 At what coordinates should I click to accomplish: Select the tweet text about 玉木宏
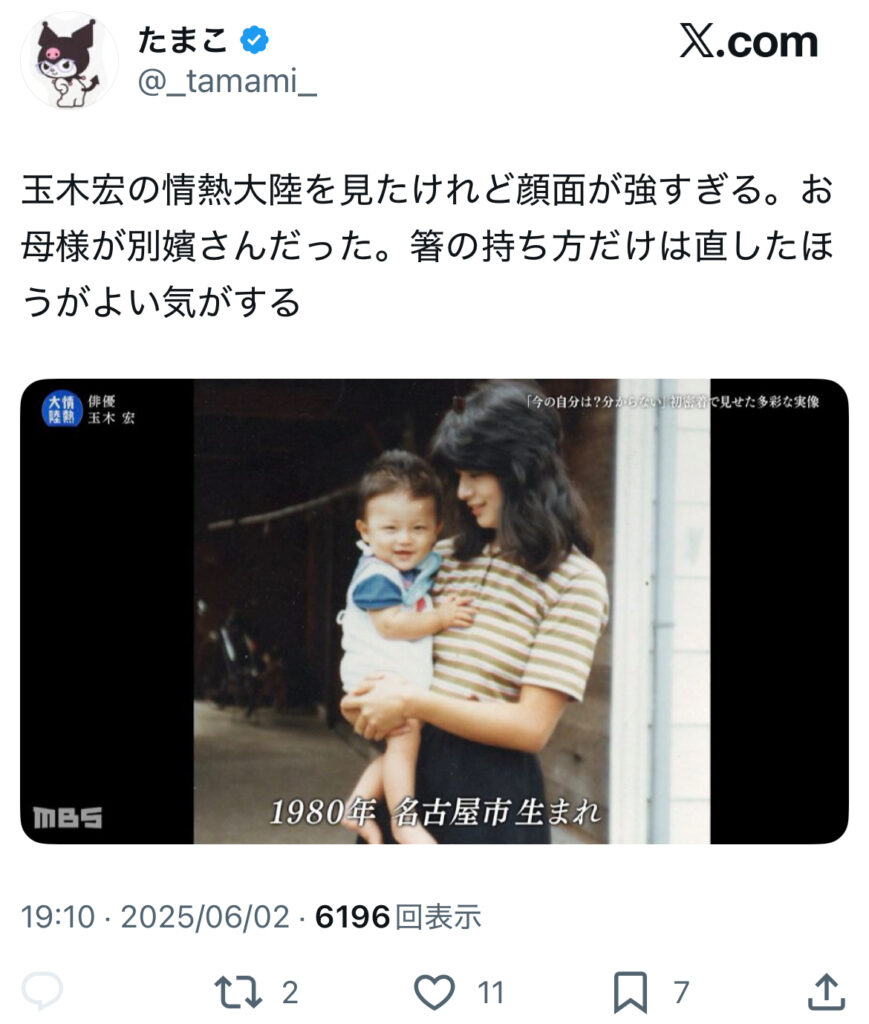428,246
